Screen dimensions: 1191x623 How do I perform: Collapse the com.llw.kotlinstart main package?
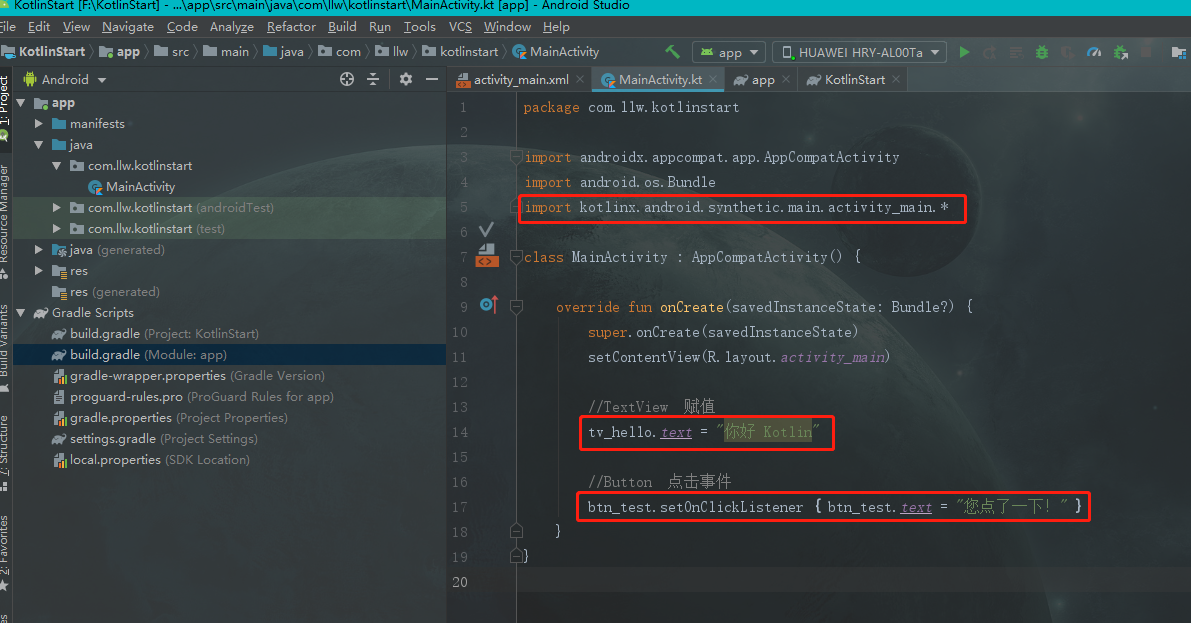(x=57, y=166)
